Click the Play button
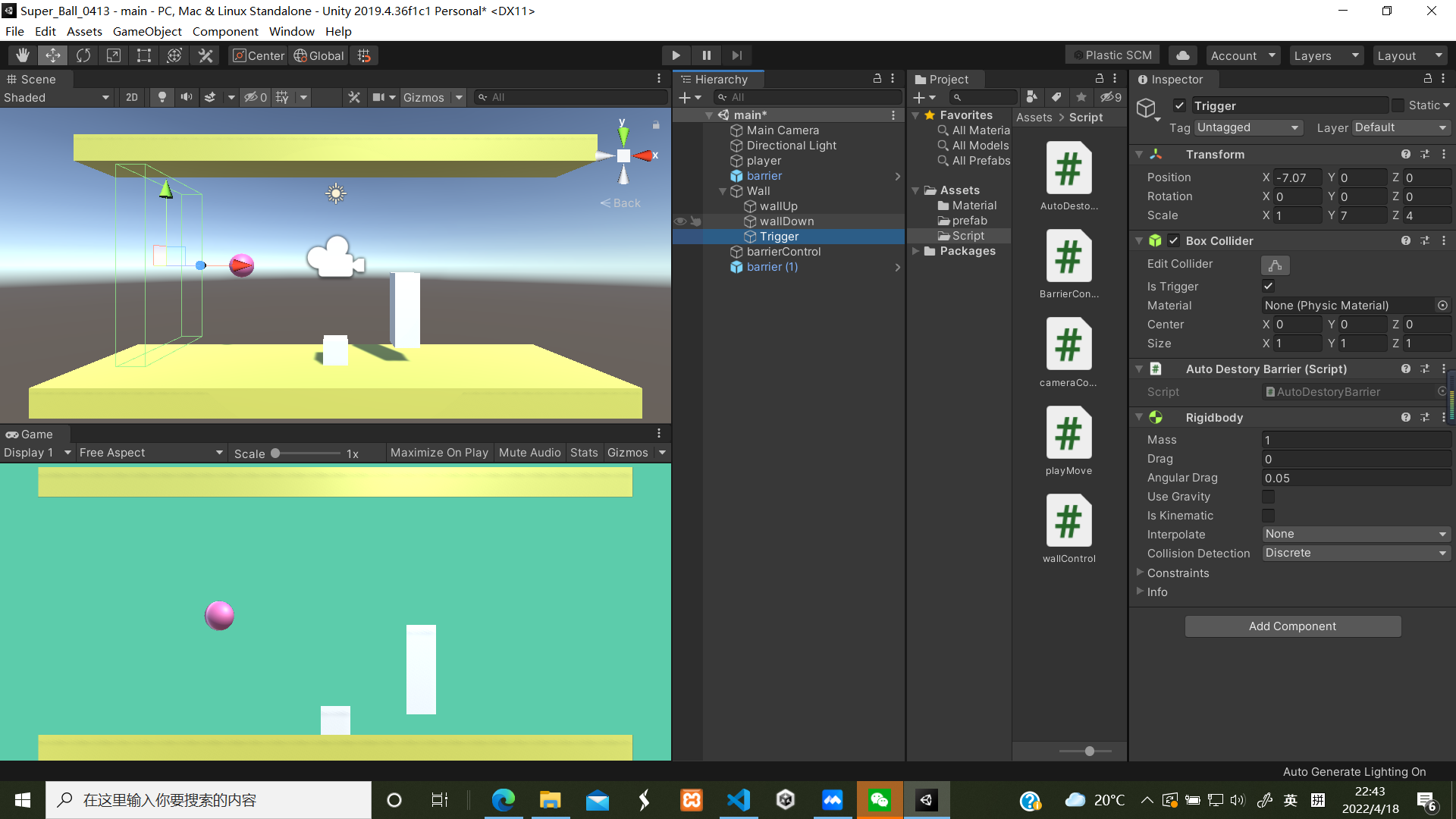The width and height of the screenshot is (1456, 819). 676,55
